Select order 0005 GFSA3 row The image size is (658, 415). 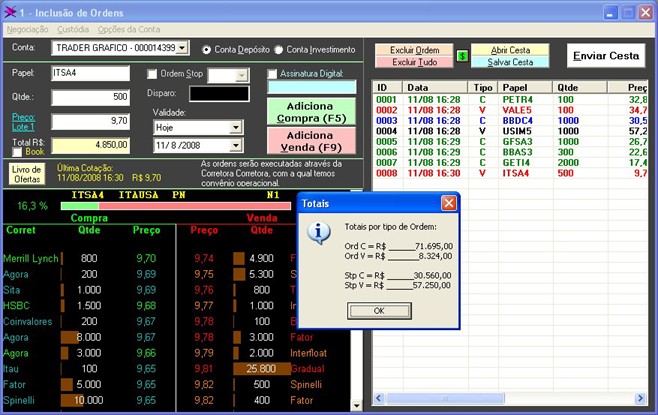coord(511,142)
